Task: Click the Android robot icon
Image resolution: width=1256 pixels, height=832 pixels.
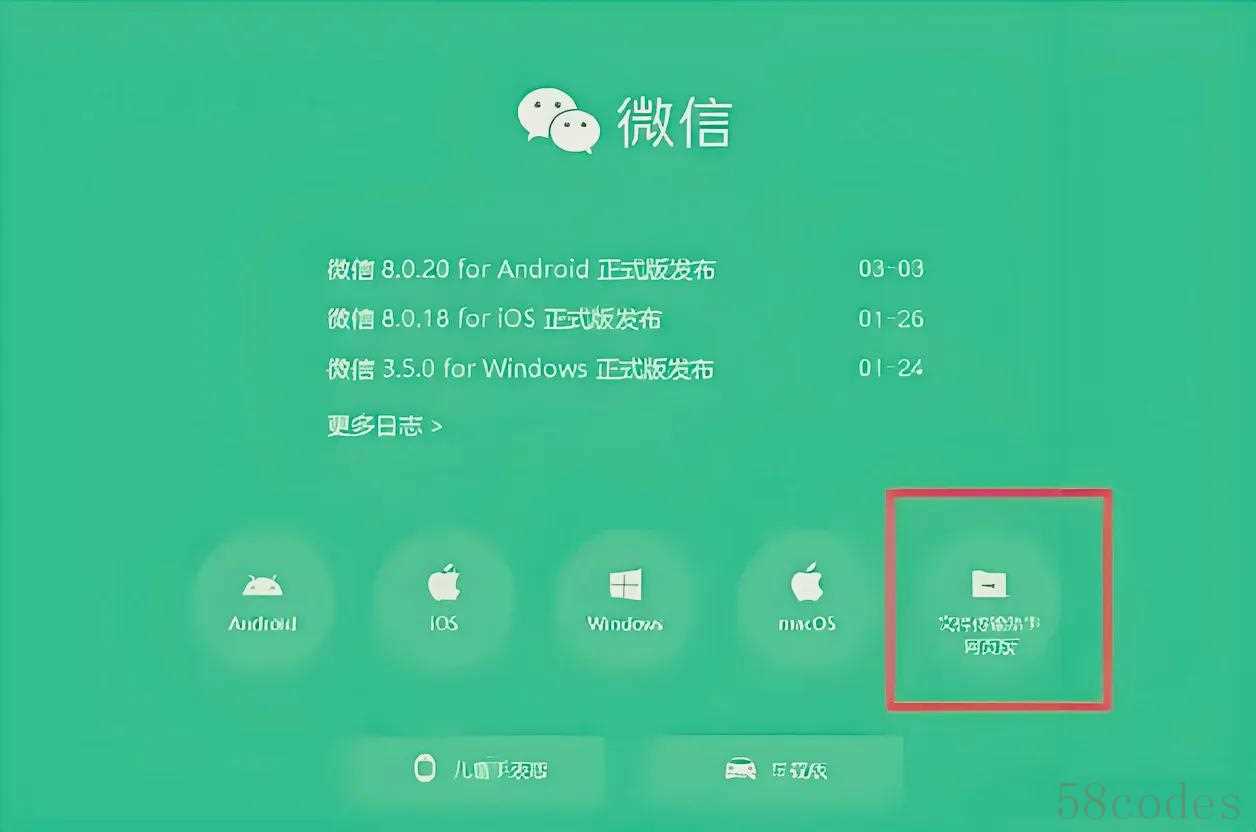Action: [x=263, y=585]
